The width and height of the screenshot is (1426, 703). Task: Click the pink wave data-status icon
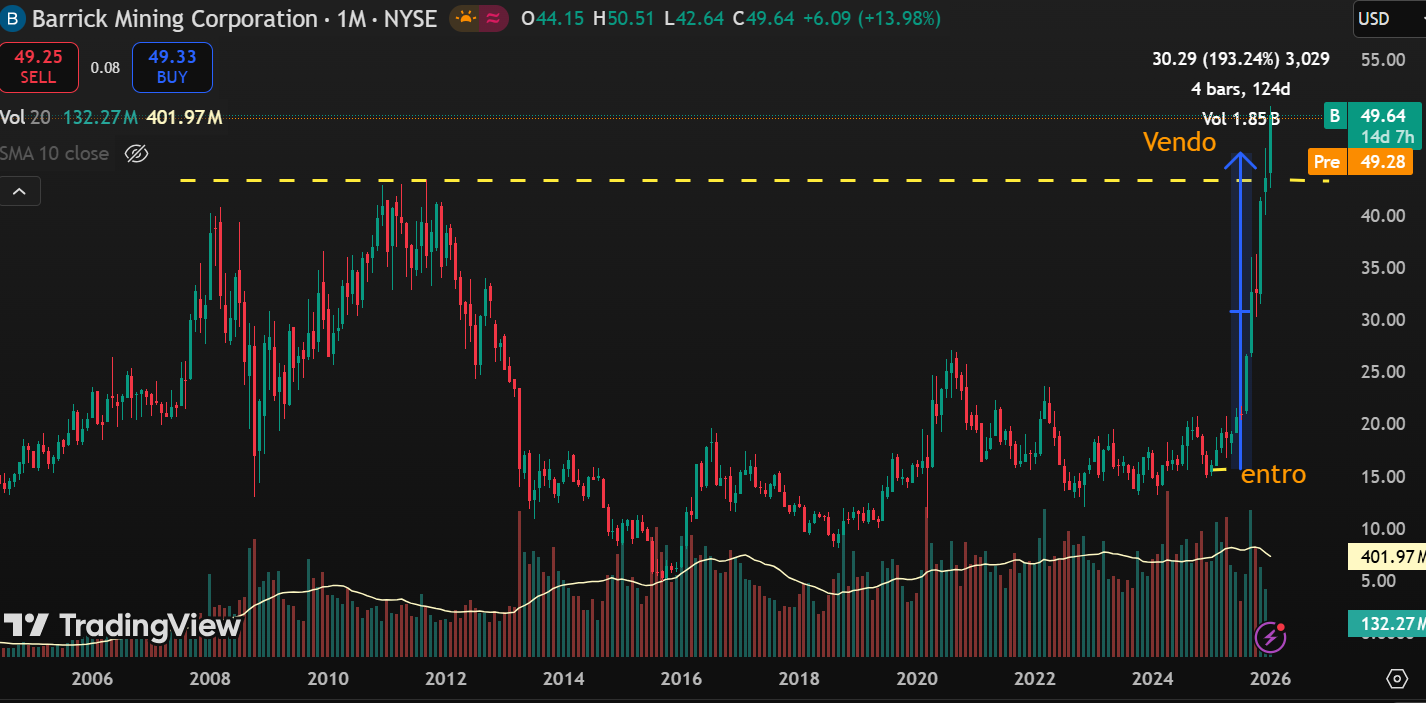pyautogui.click(x=492, y=19)
